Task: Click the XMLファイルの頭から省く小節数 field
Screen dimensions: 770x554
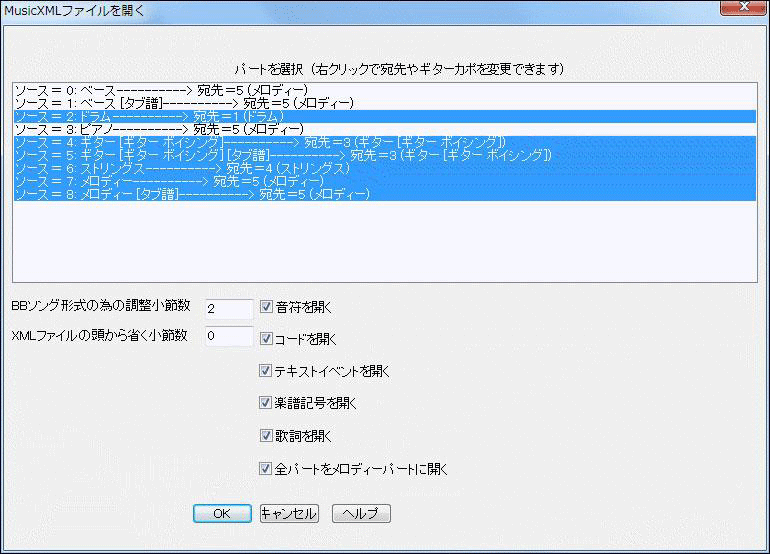Action: point(229,335)
